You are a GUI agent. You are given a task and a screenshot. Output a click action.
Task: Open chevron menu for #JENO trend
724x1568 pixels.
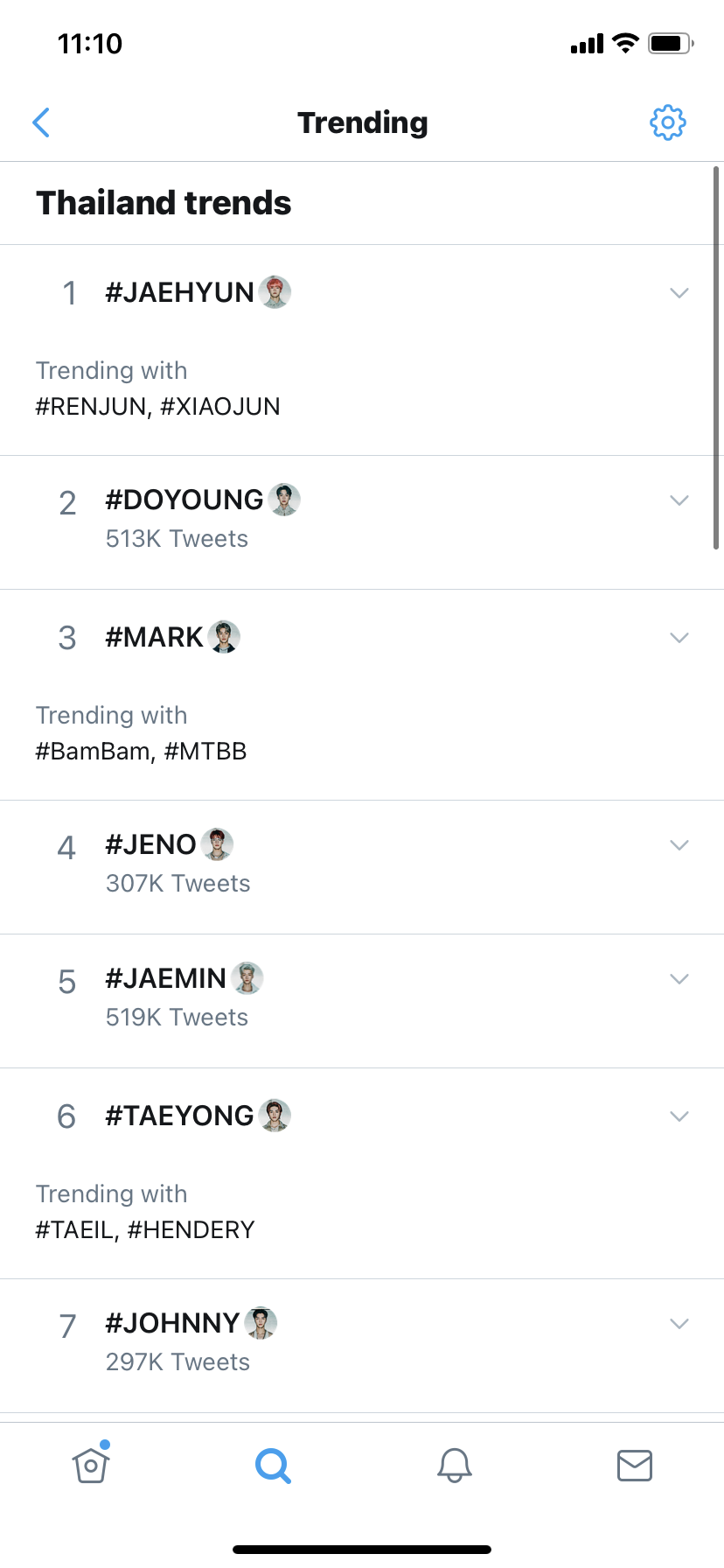(x=679, y=844)
